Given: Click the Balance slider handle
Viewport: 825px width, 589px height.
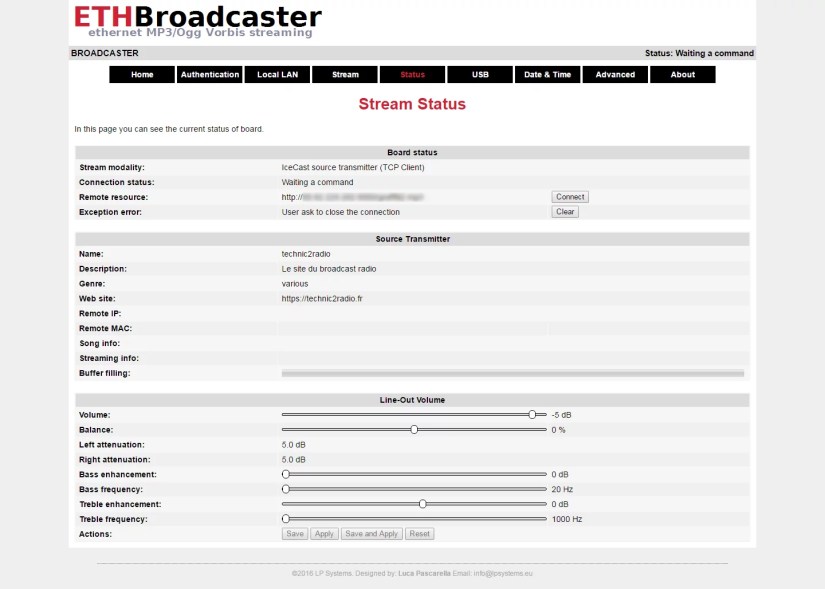Looking at the screenshot, I should click(414, 429).
